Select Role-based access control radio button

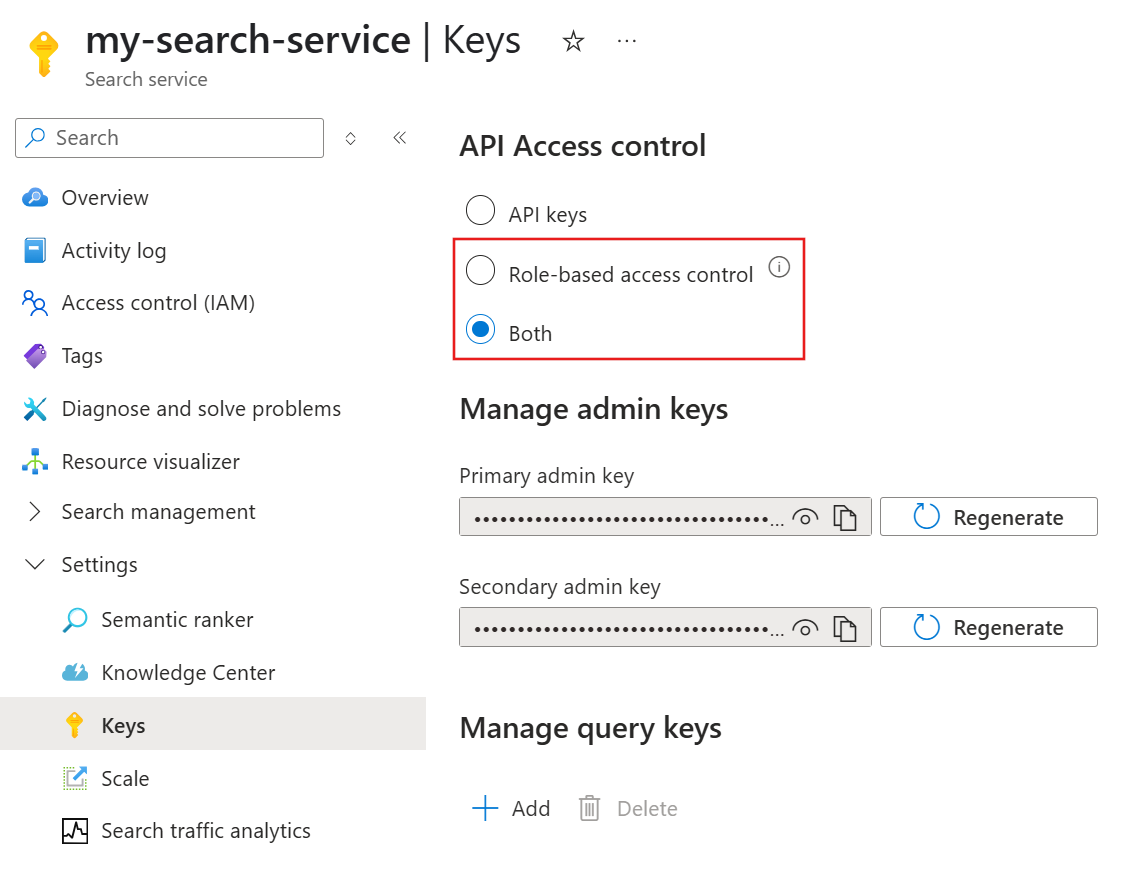(480, 270)
